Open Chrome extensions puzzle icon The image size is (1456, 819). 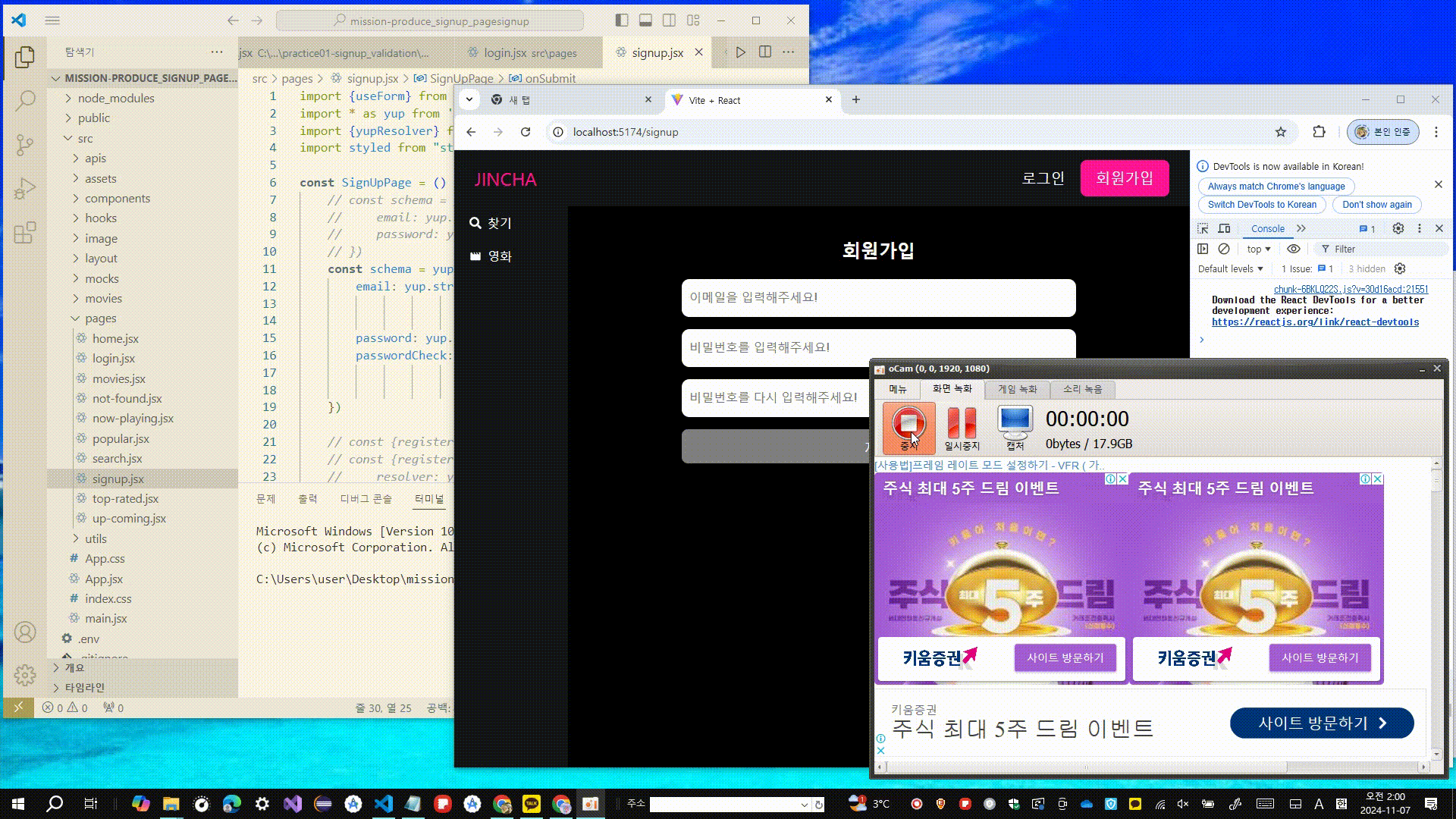click(x=1319, y=132)
